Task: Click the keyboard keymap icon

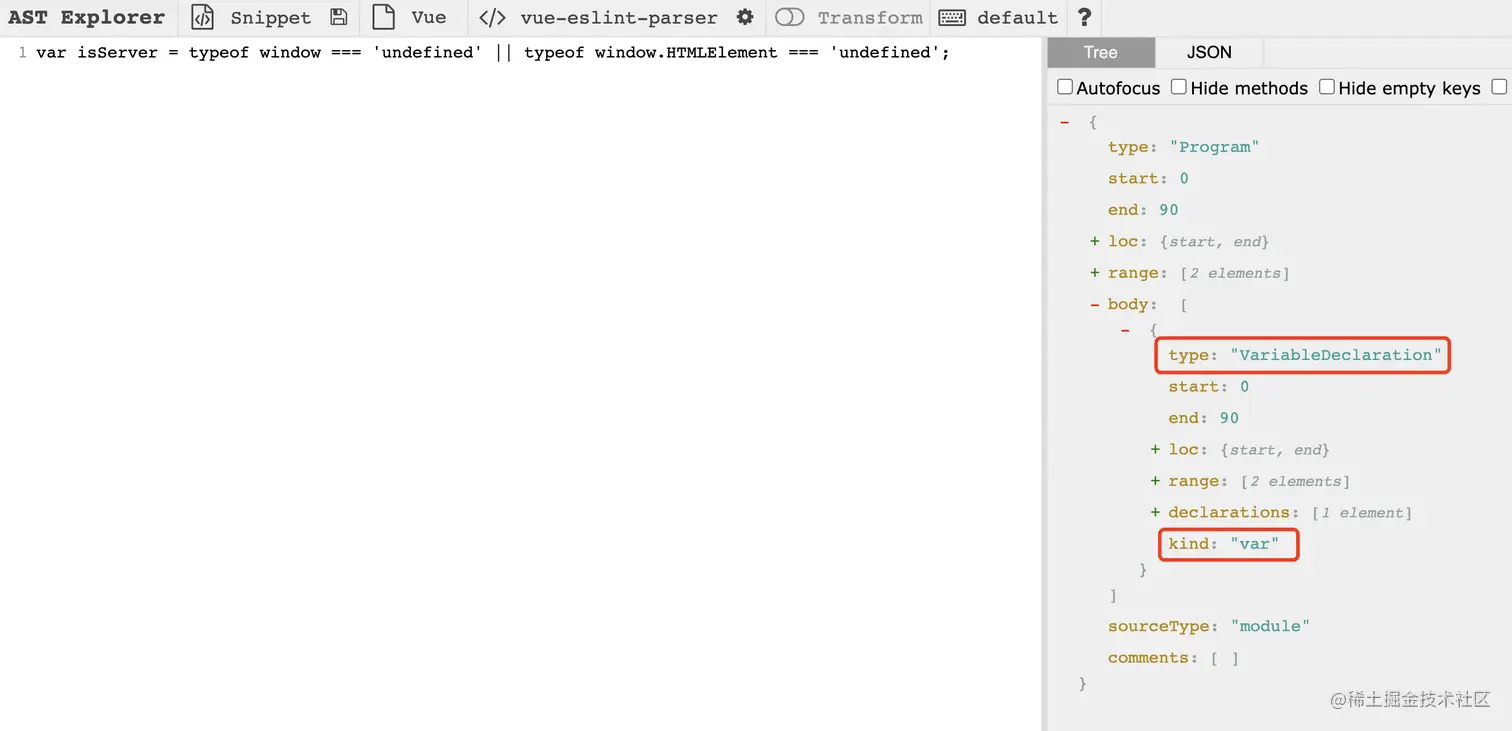Action: pos(952,18)
